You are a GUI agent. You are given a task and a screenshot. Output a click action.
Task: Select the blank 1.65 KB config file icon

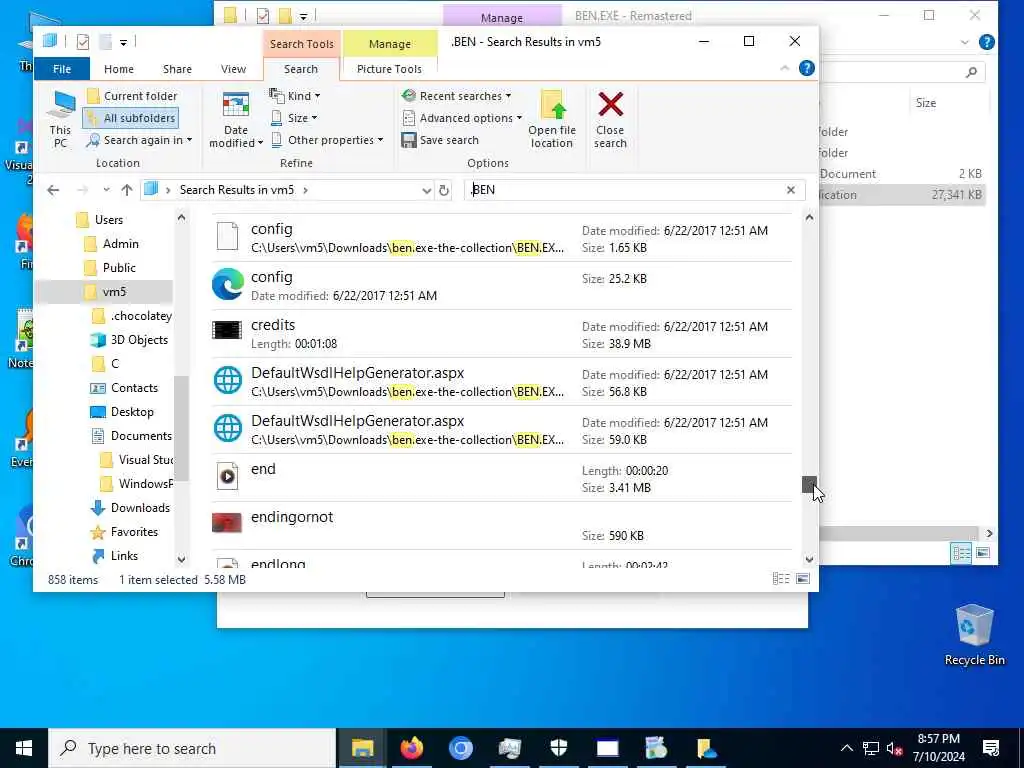tap(227, 236)
